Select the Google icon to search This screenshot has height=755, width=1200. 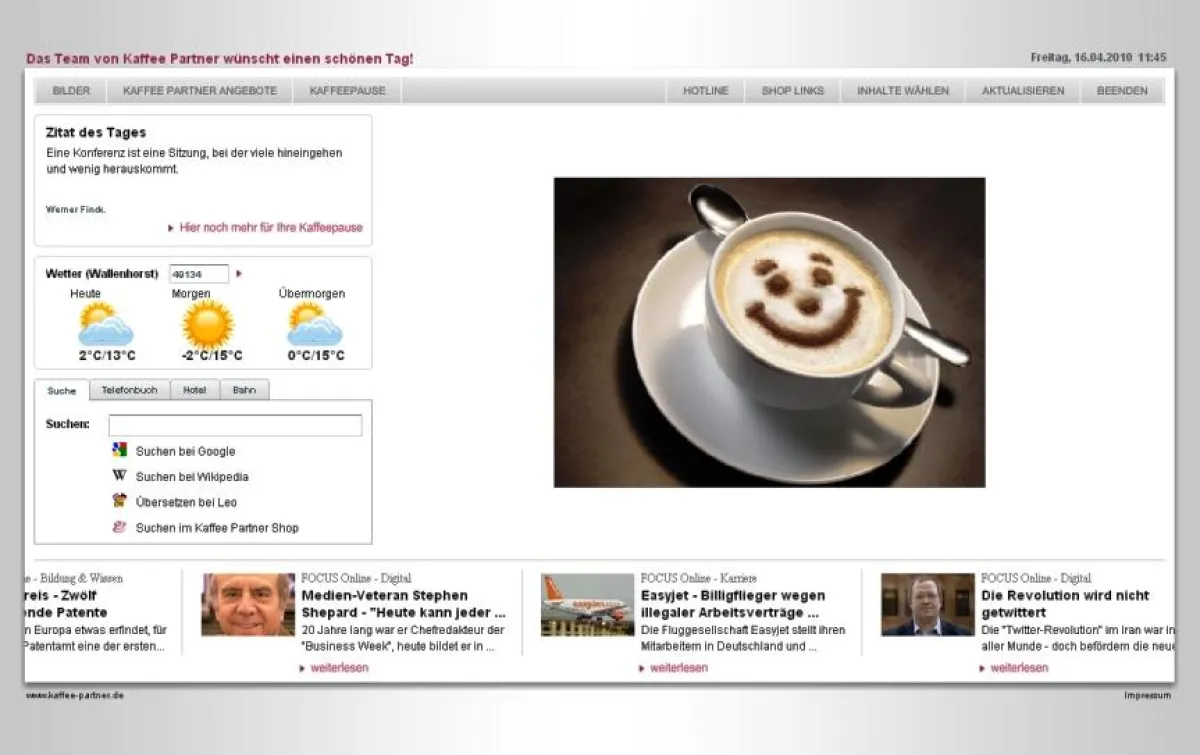[x=119, y=450]
